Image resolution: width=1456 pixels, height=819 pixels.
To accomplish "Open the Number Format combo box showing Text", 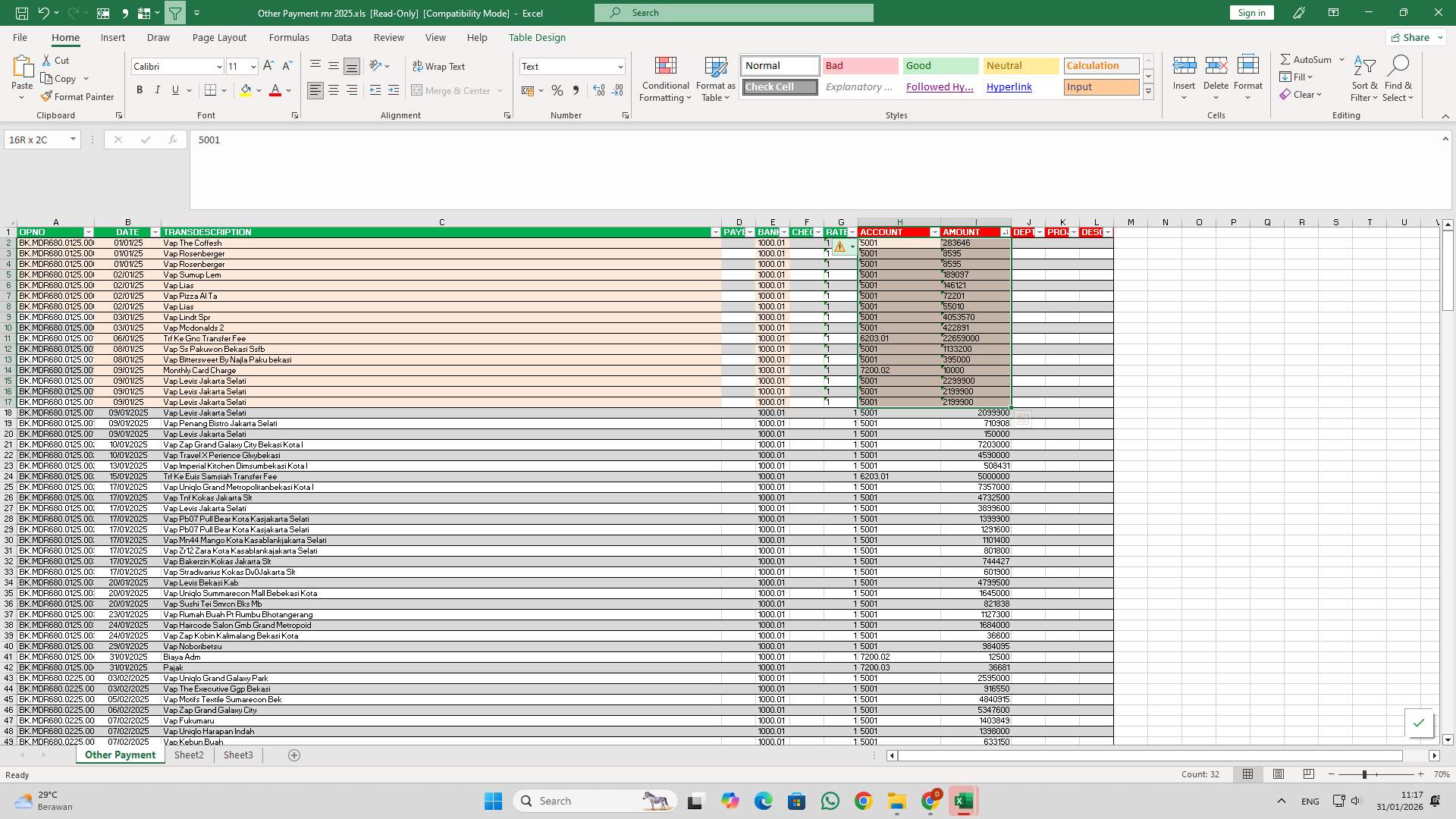I will [x=572, y=66].
